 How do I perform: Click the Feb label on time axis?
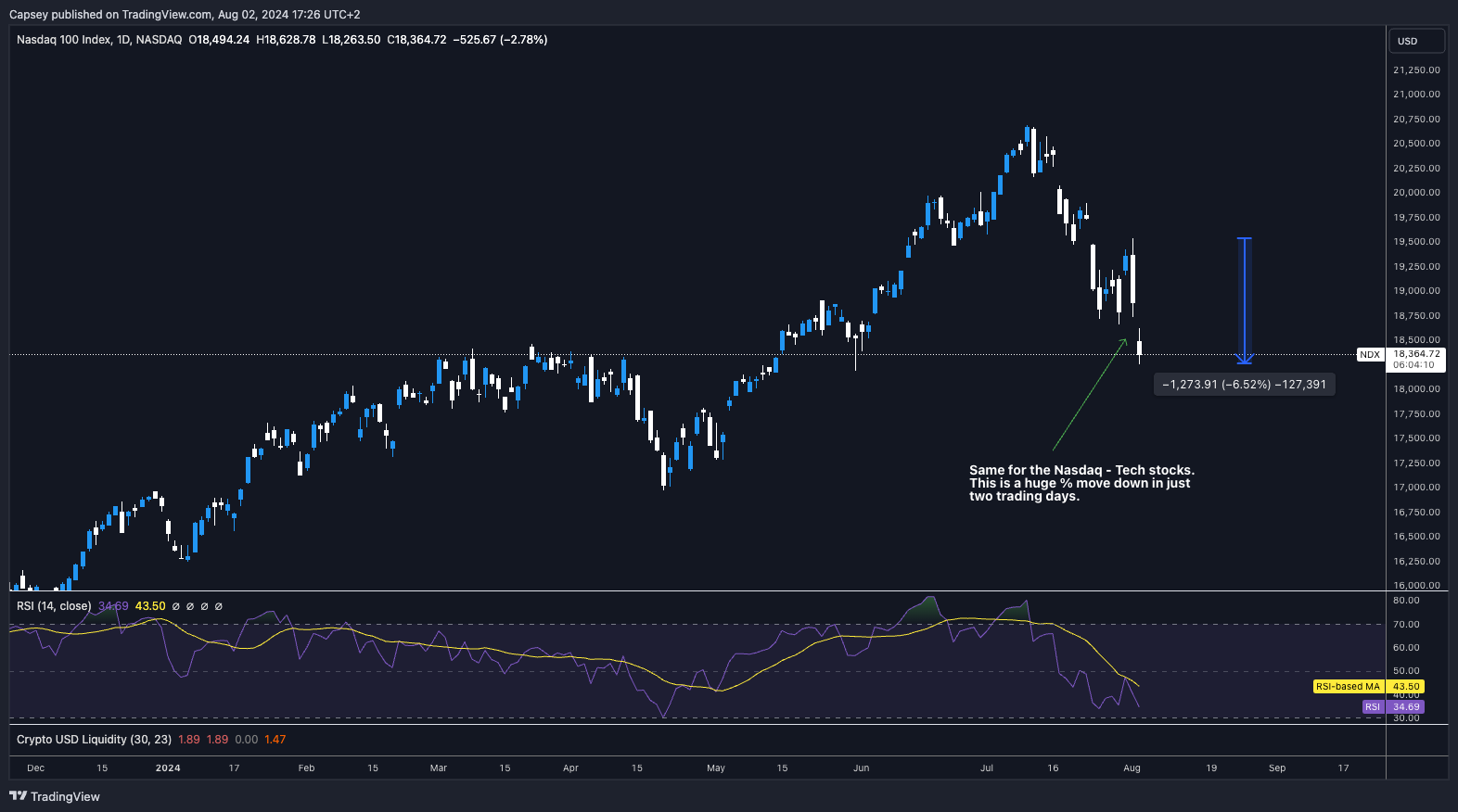[306, 768]
